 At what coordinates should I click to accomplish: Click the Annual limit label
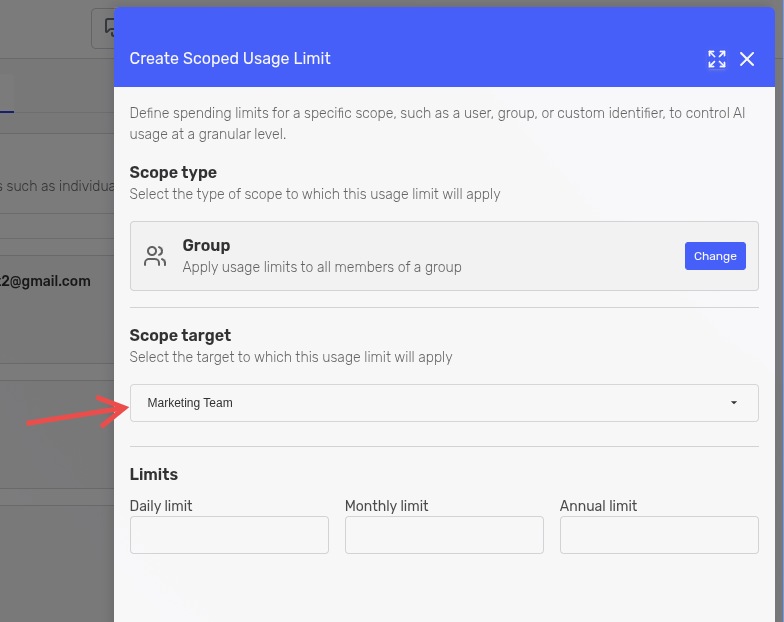click(598, 506)
